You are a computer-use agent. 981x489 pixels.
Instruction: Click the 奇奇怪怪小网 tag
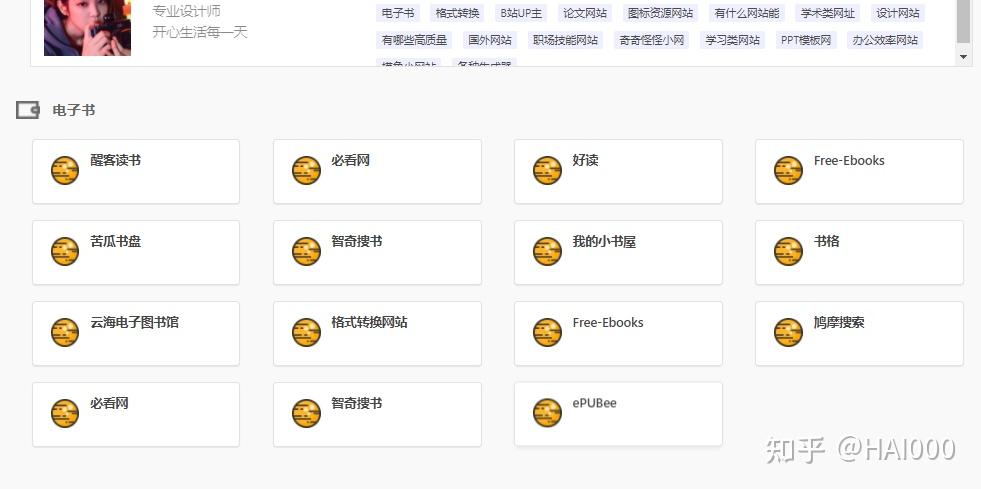[x=651, y=40]
